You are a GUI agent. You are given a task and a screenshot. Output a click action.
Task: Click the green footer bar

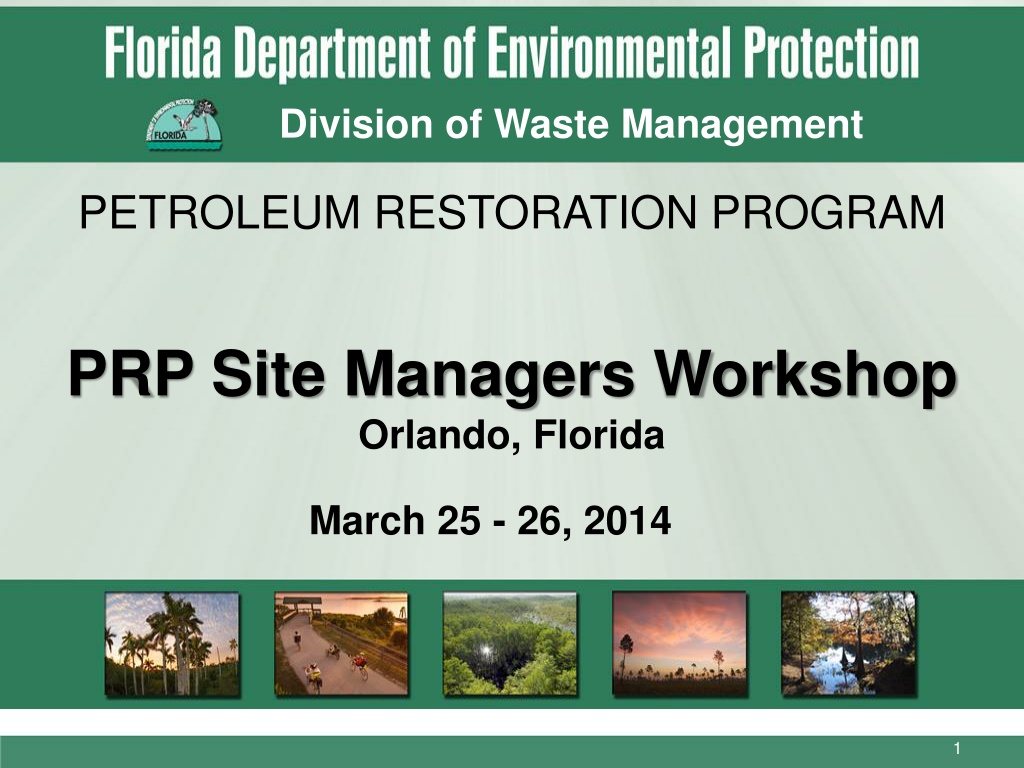512,752
